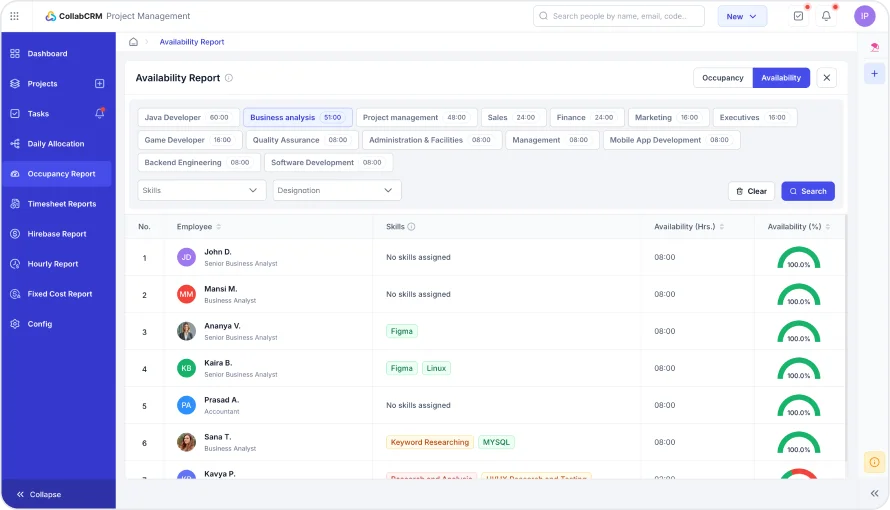Open the task checklist icon in header
Screen dimensions: 890x510
click(x=798, y=16)
